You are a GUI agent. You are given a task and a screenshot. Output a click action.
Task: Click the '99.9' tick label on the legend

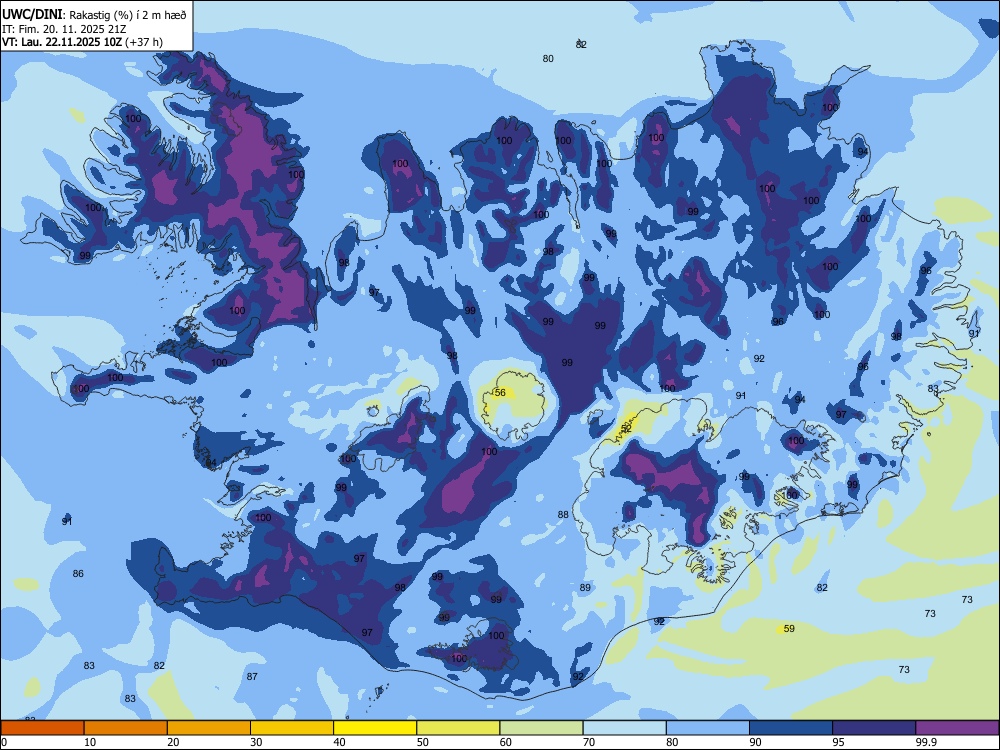(x=926, y=742)
